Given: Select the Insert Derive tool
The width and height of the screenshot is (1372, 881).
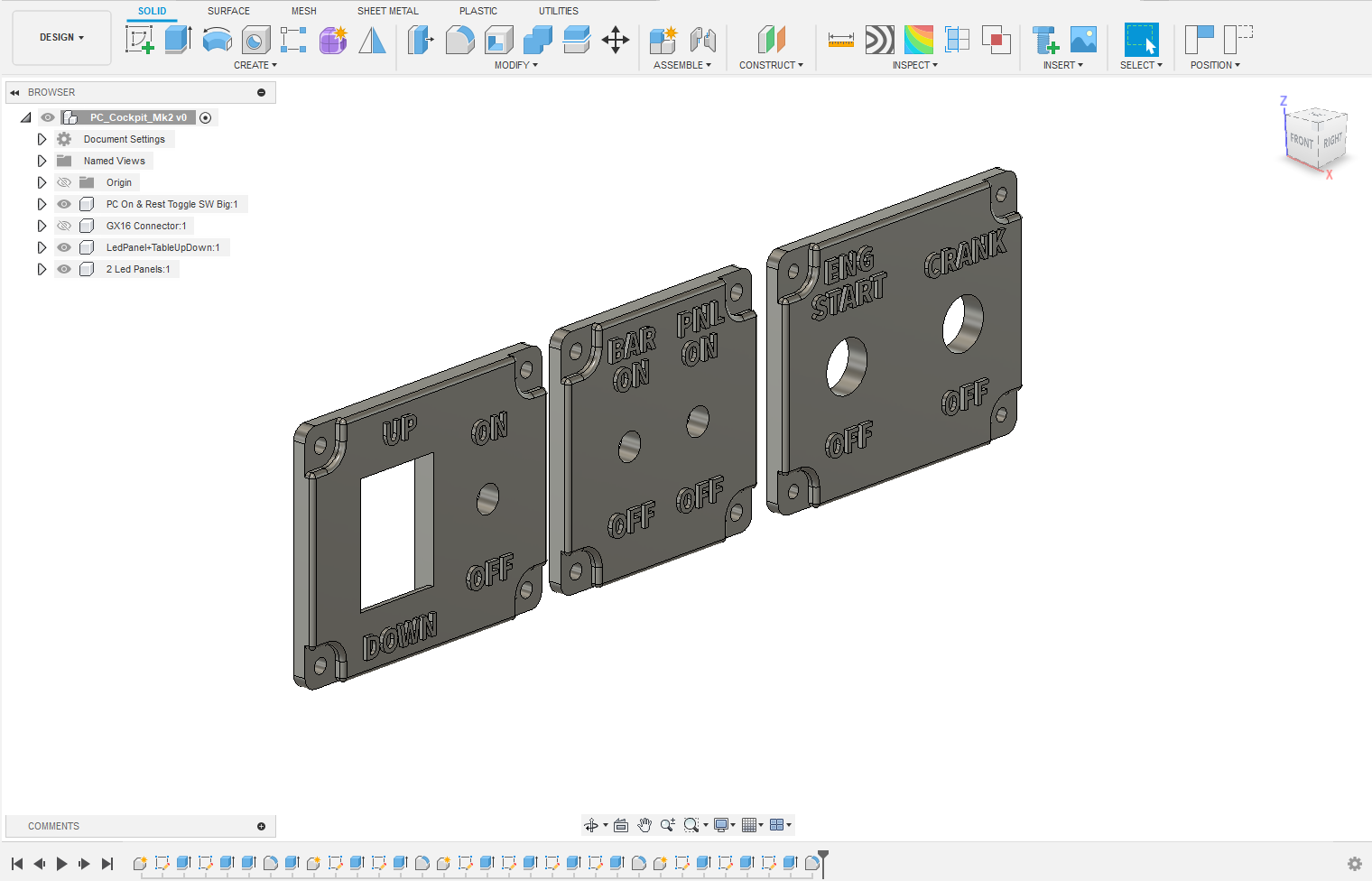Looking at the screenshot, I should pyautogui.click(x=1044, y=40).
